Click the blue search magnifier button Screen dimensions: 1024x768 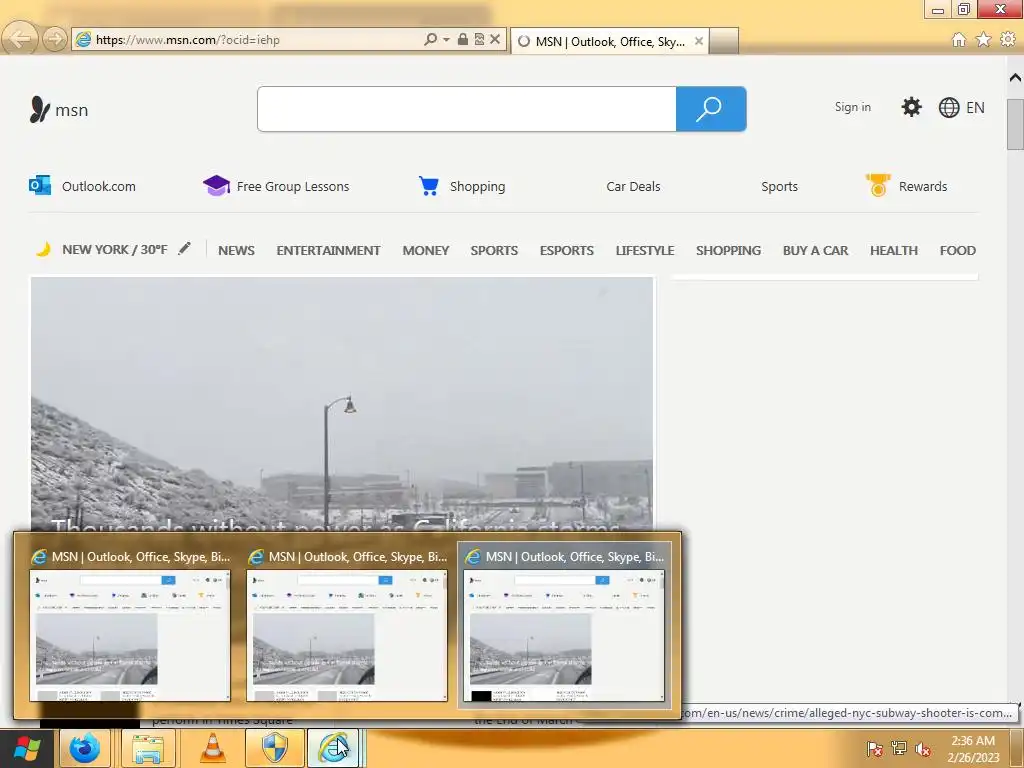(x=711, y=108)
